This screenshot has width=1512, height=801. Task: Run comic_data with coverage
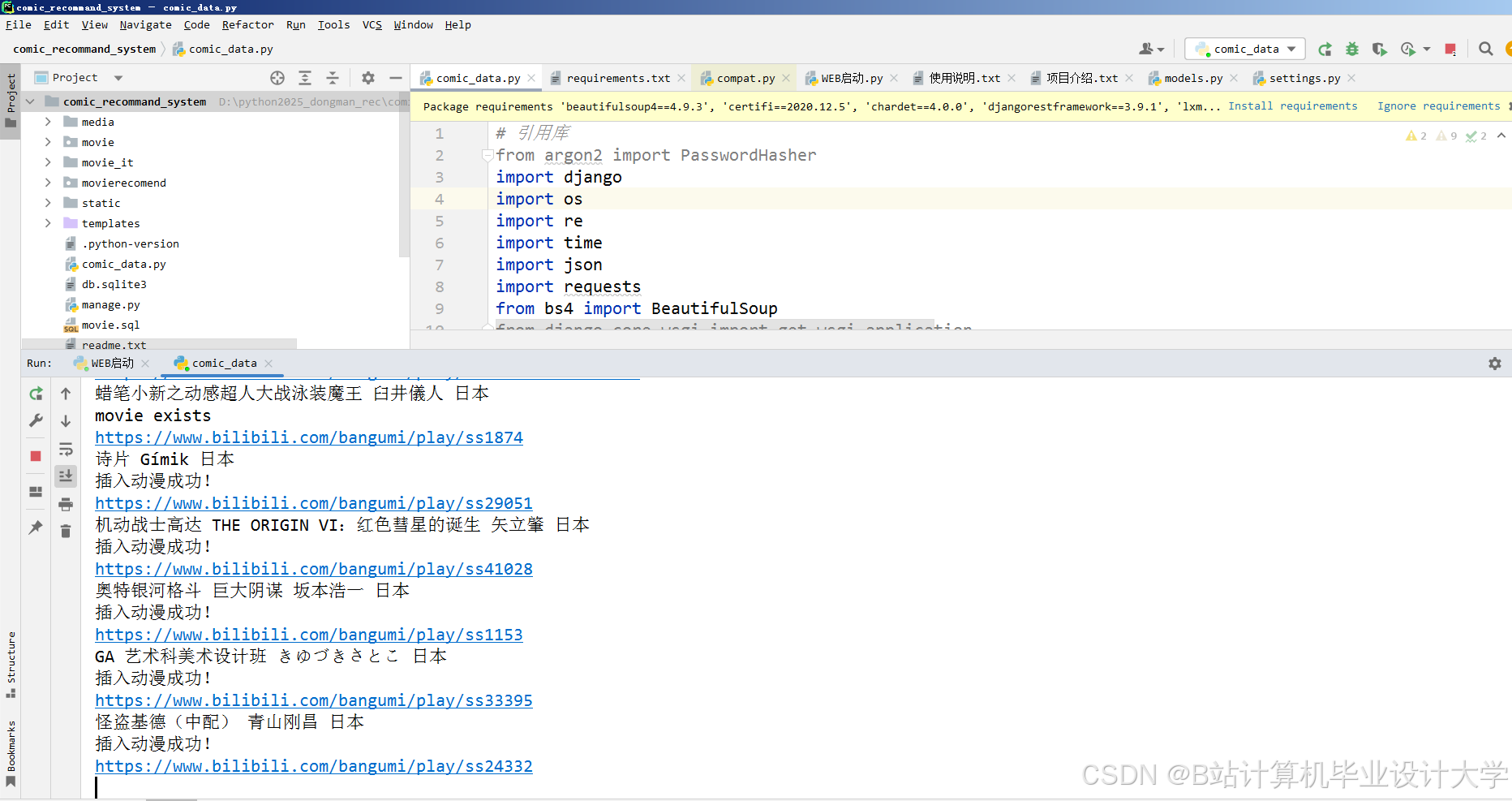point(1379,49)
